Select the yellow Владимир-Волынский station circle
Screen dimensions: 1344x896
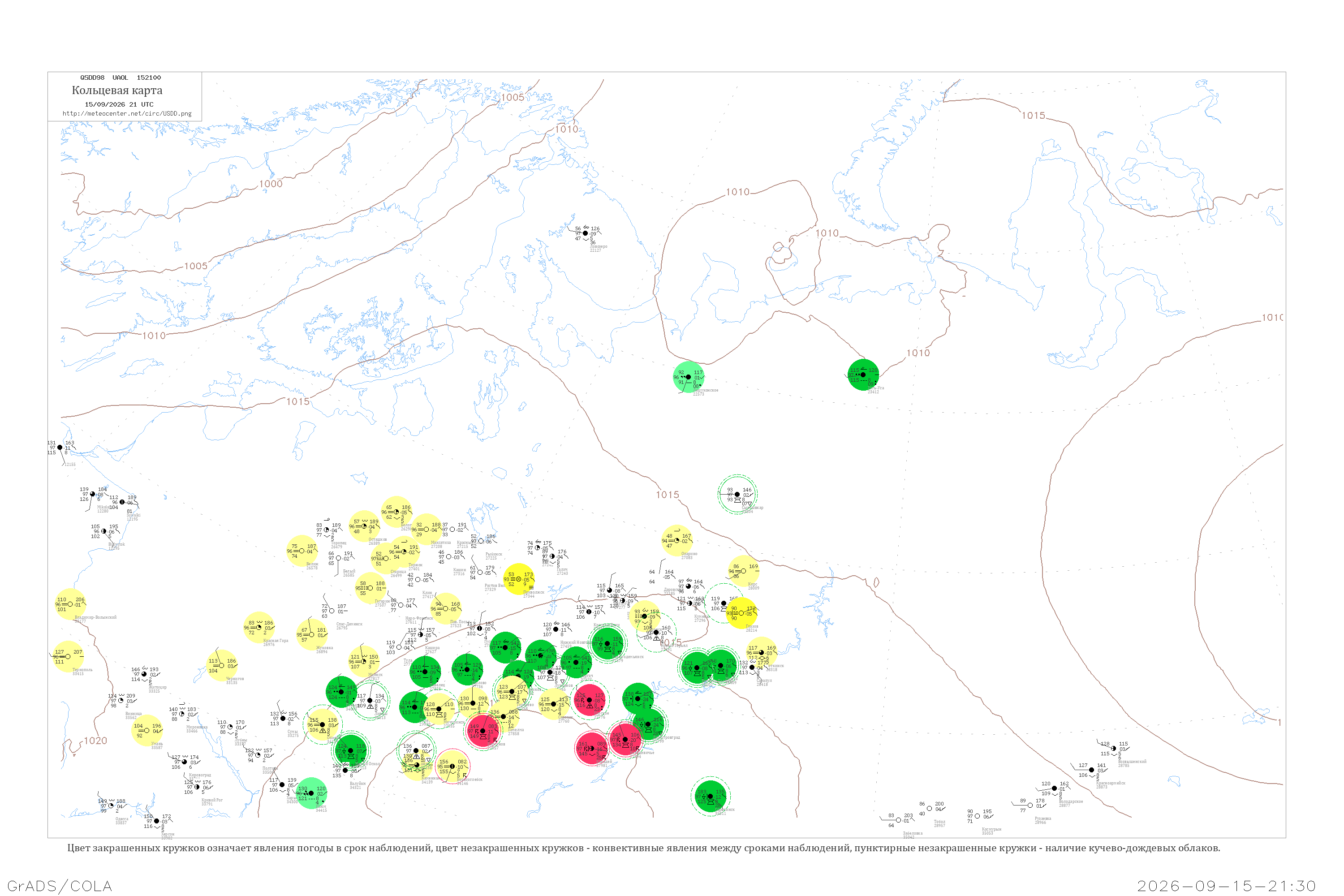70,604
